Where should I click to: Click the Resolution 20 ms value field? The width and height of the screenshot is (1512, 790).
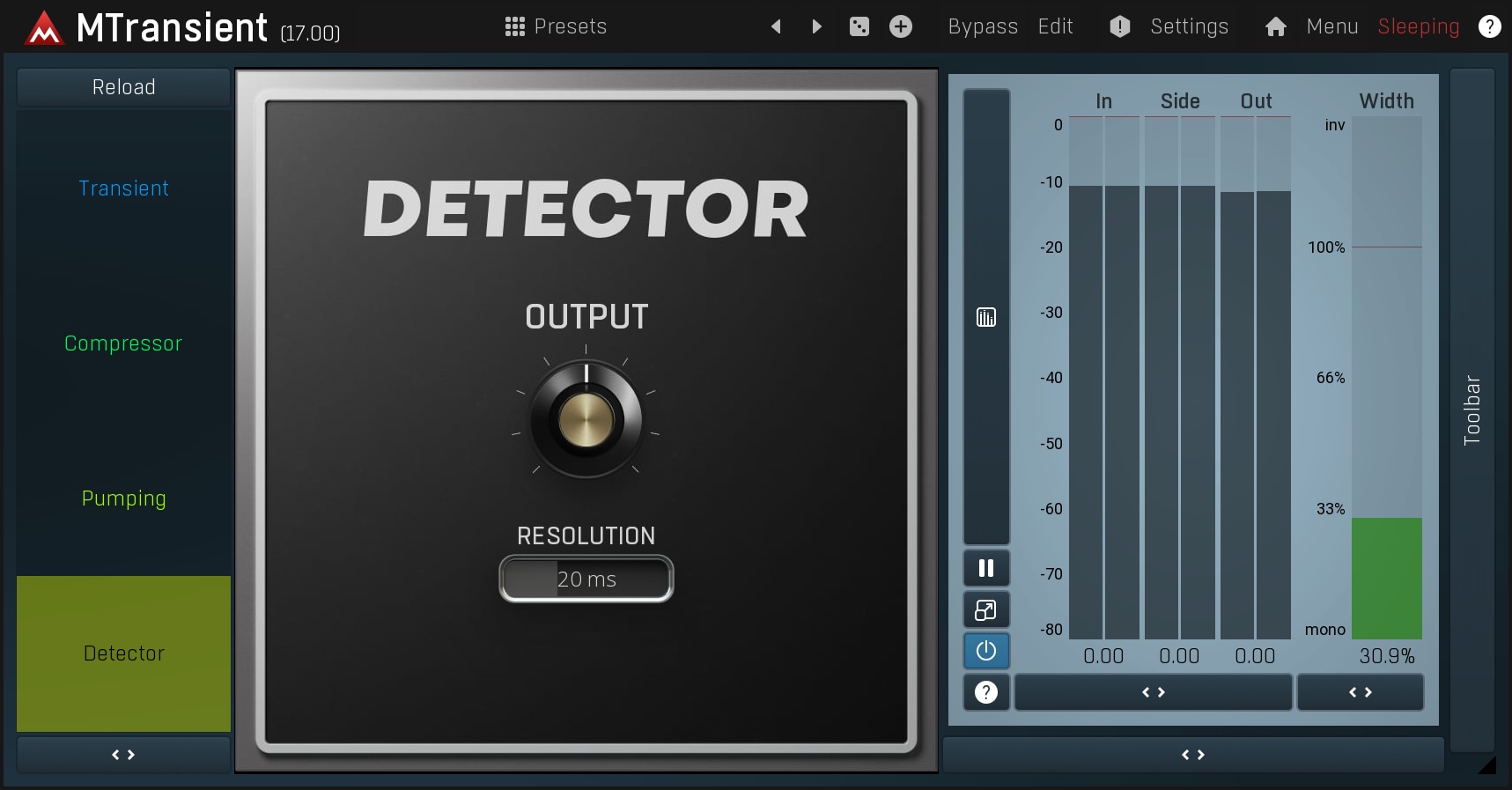pyautogui.click(x=586, y=579)
